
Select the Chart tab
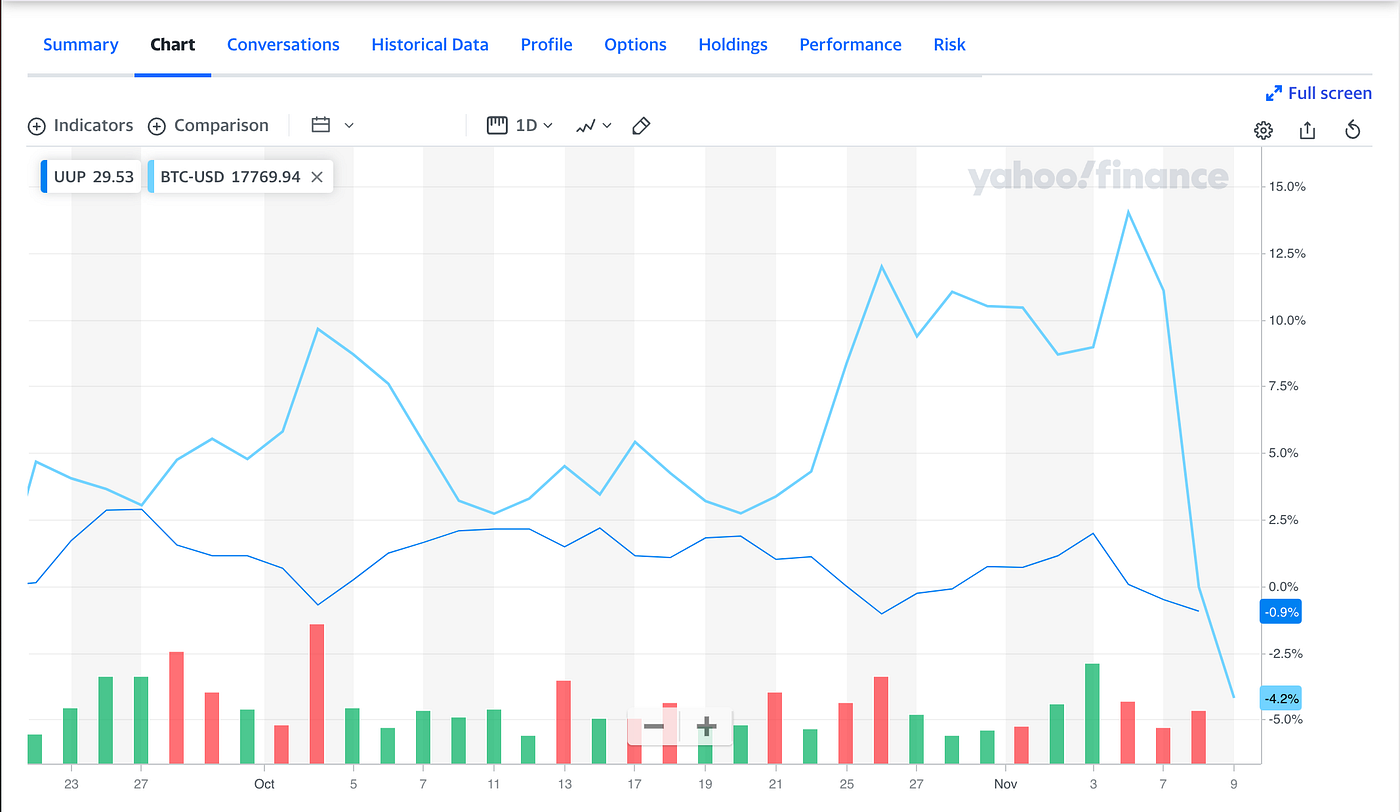(173, 45)
